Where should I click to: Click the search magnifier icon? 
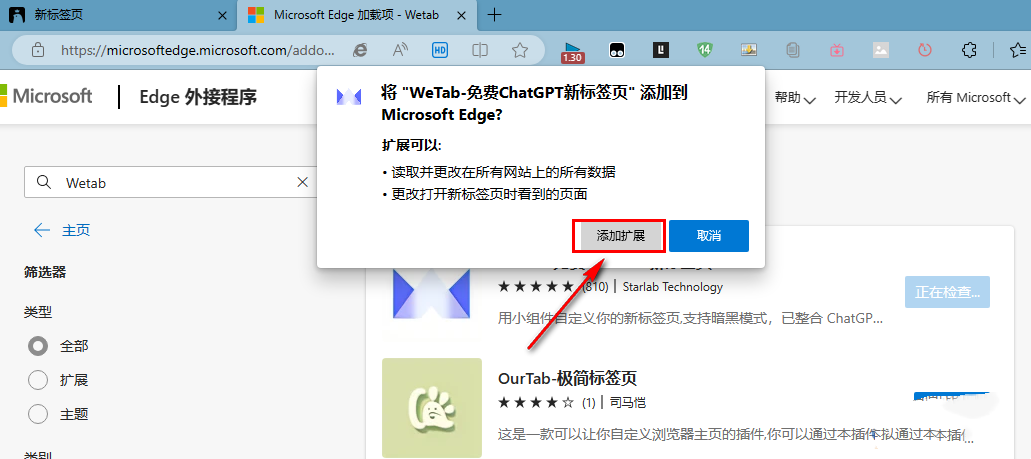coord(43,182)
